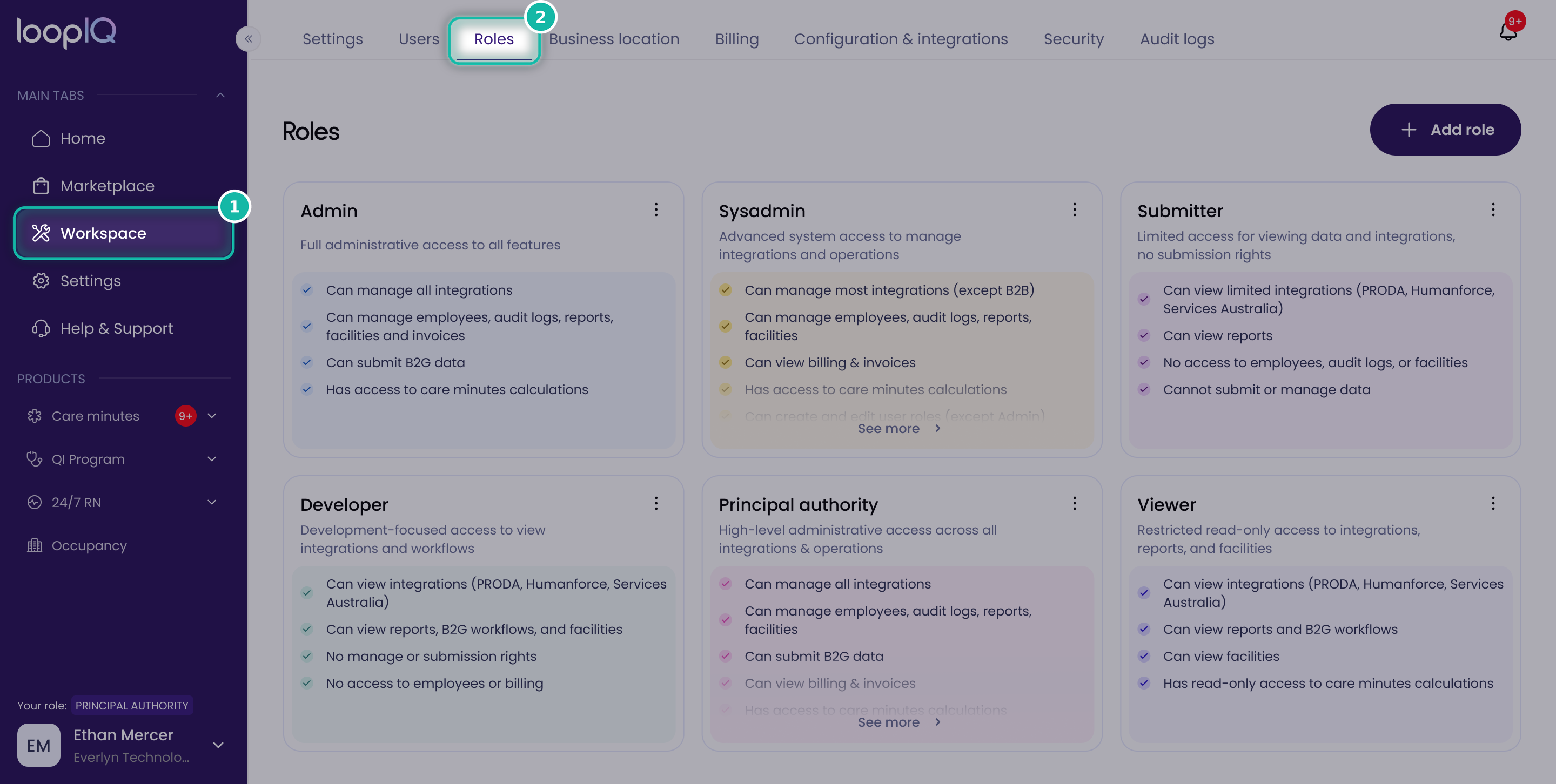
Task: Collapse the sidebar with double-chevron icon
Action: (x=249, y=39)
